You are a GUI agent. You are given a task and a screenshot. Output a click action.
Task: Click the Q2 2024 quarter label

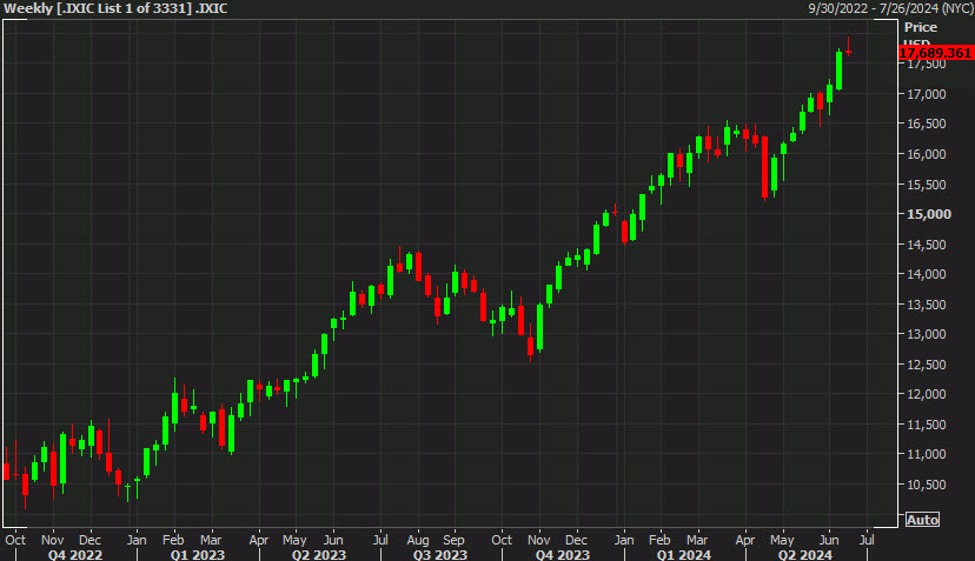pyautogui.click(x=805, y=554)
